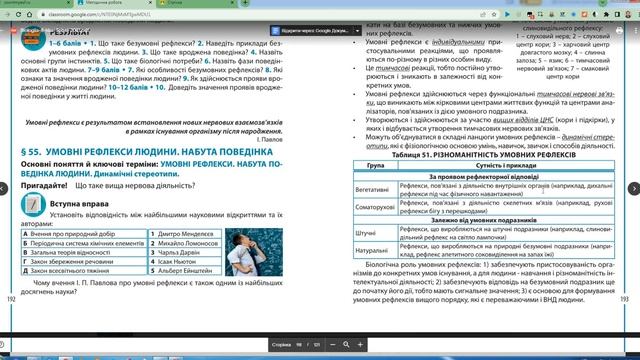Click the photo of boy at chalkboard

point(253,252)
